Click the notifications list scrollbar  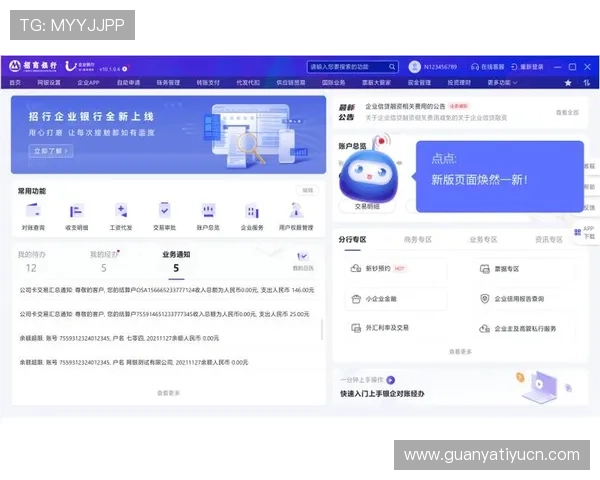pos(322,330)
